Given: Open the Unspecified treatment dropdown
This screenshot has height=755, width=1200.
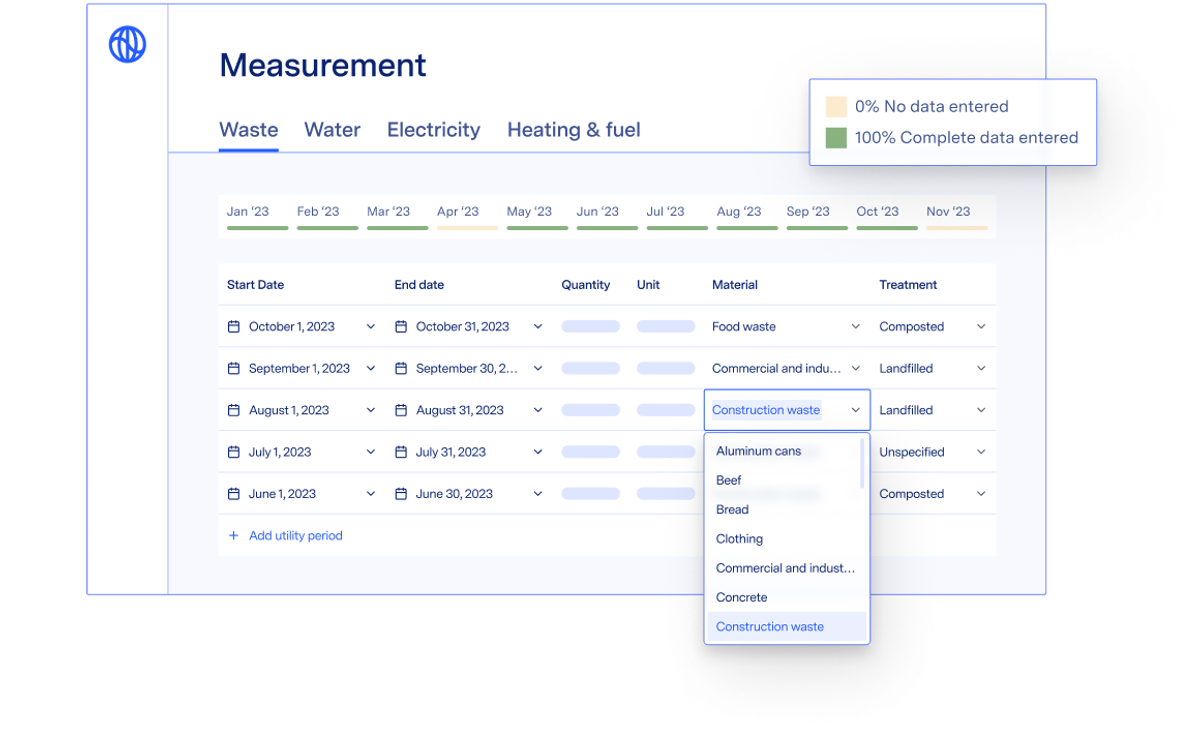Looking at the screenshot, I should tap(979, 451).
